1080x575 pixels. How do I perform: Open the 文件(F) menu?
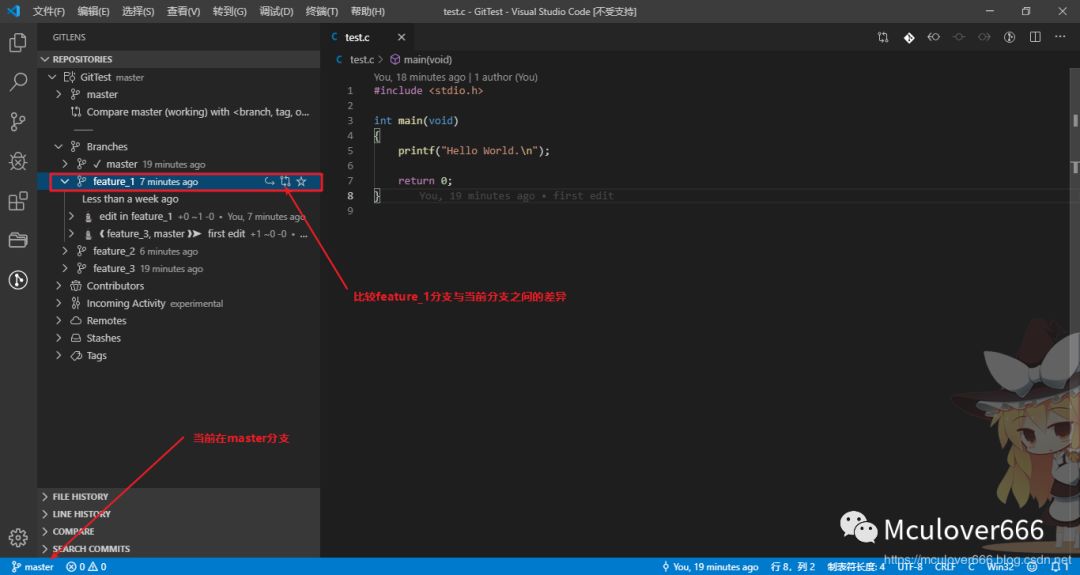pyautogui.click(x=48, y=11)
